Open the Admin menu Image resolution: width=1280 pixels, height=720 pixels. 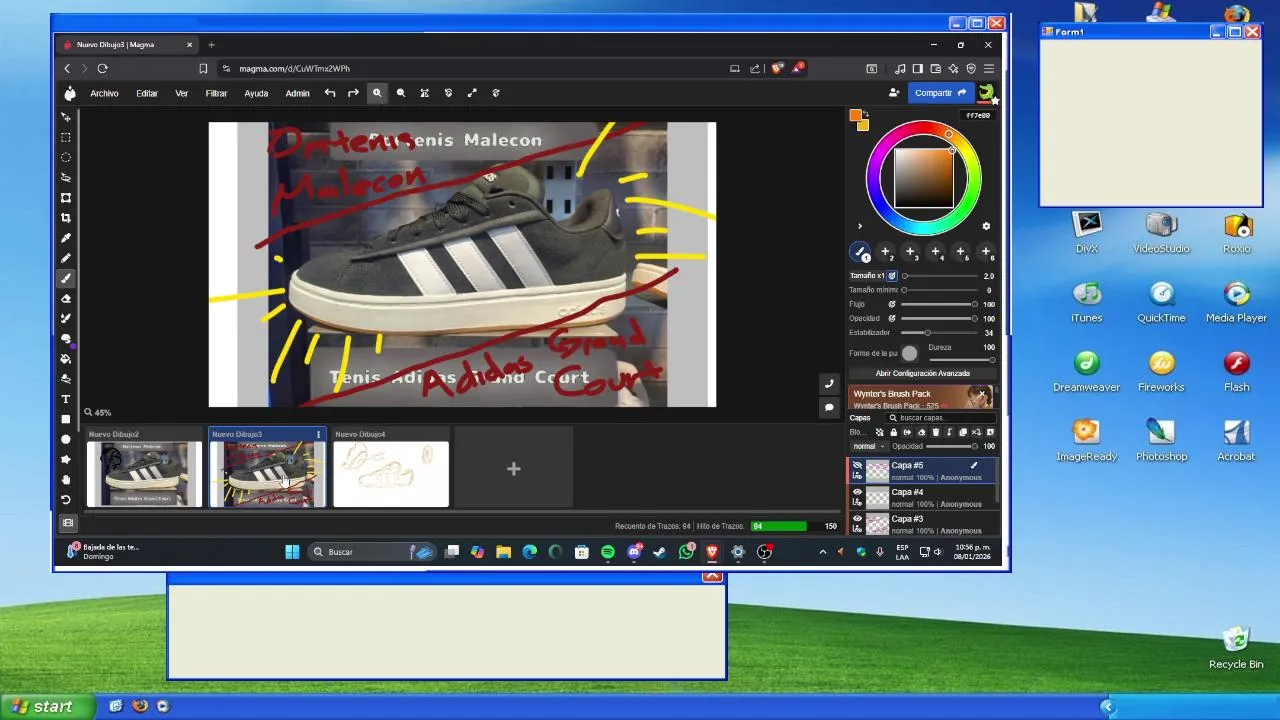click(297, 93)
